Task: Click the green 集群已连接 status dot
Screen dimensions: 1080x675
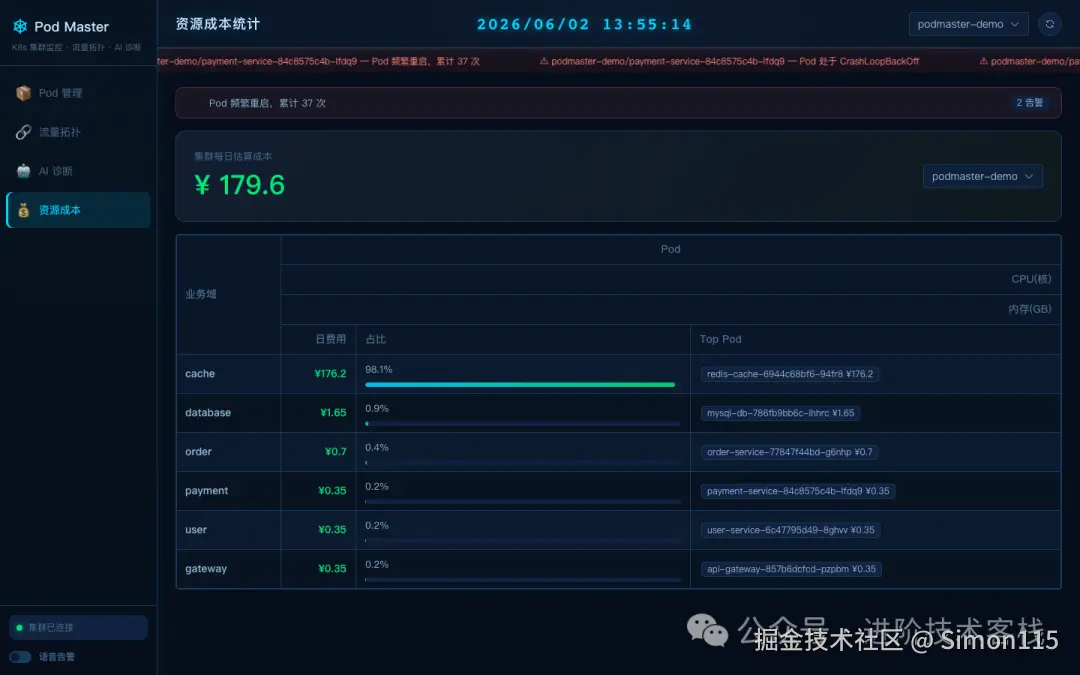Action: [19, 627]
